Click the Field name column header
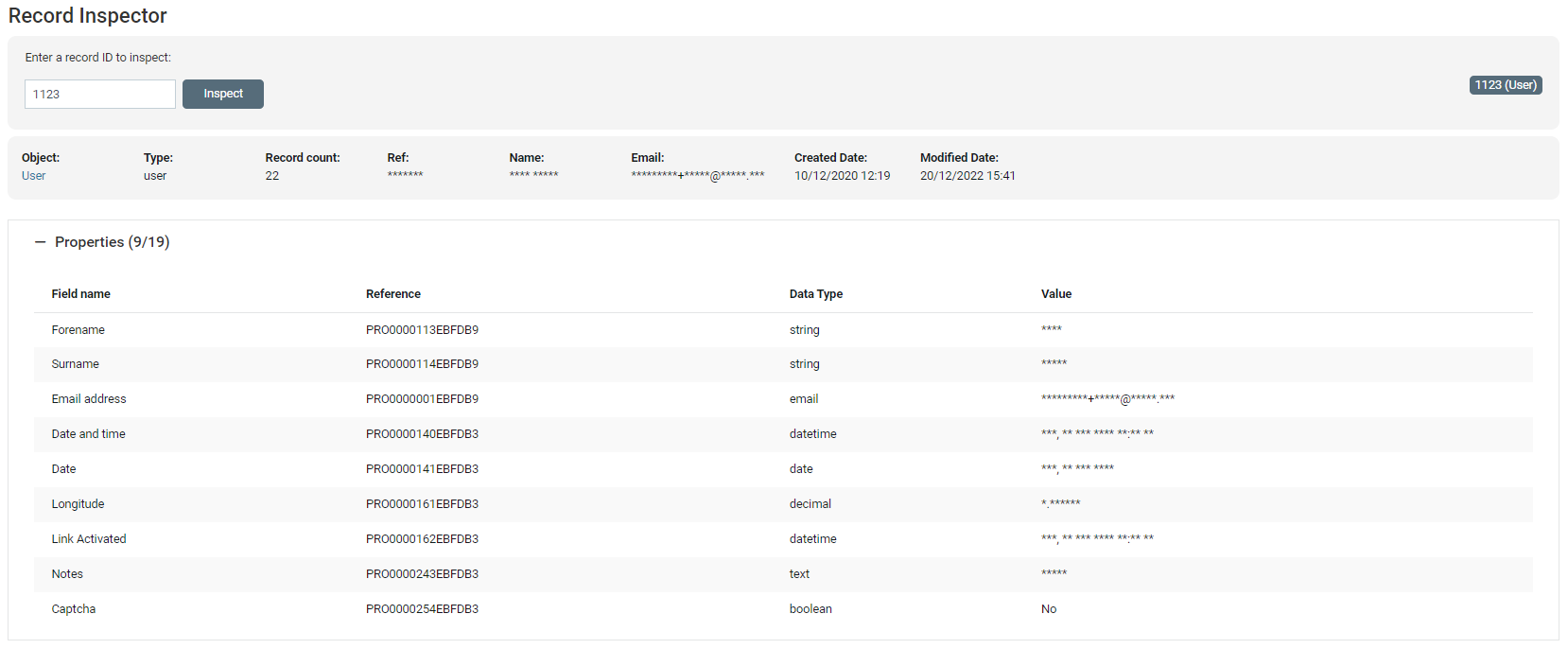The image size is (1568, 649). coord(80,294)
